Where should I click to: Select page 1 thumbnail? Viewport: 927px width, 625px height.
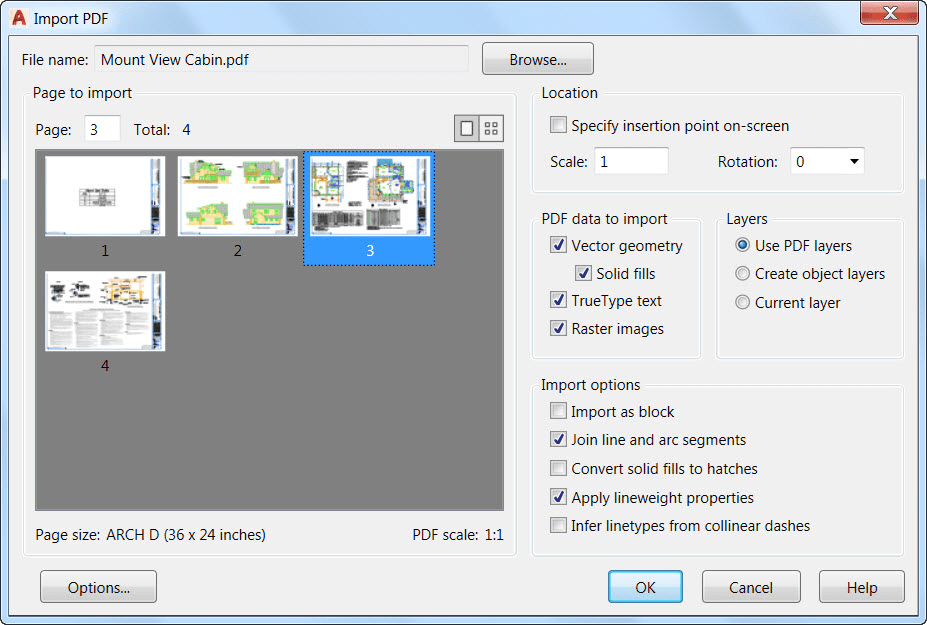pyautogui.click(x=105, y=196)
